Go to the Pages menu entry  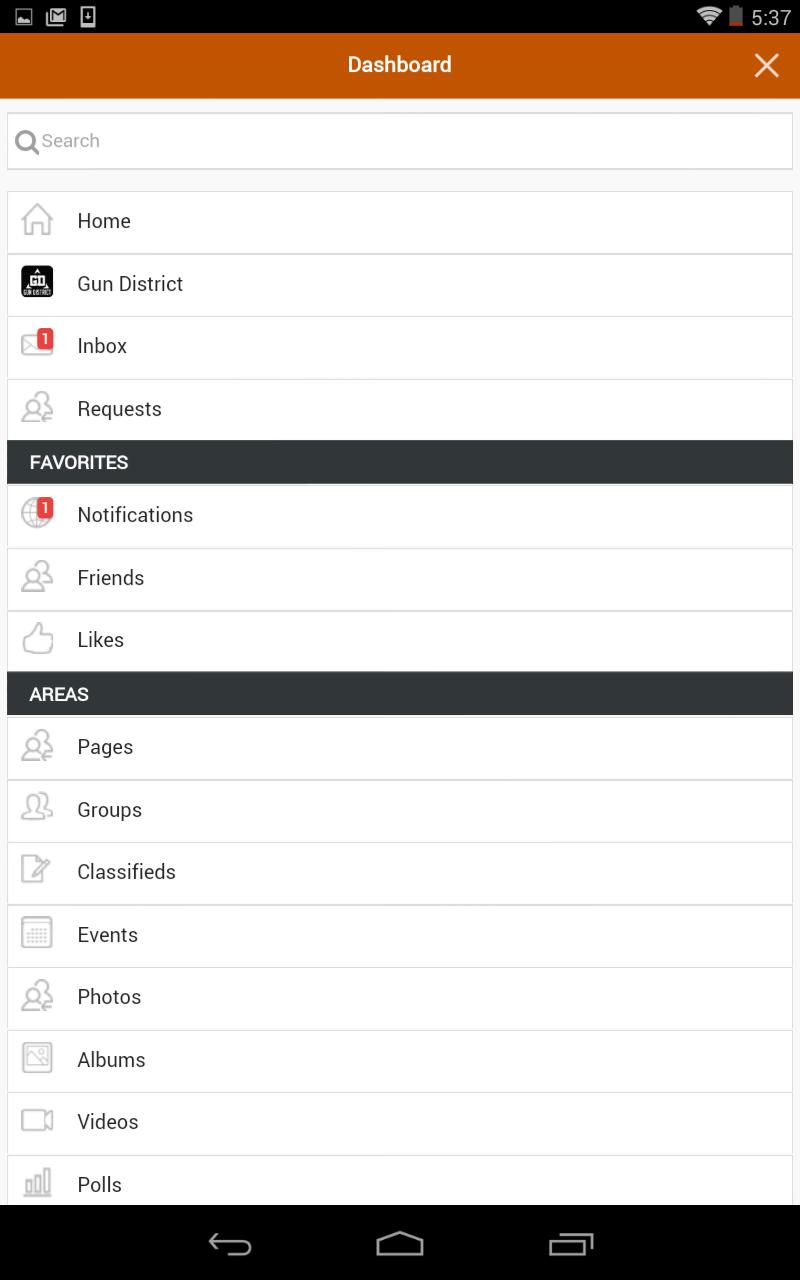[105, 747]
